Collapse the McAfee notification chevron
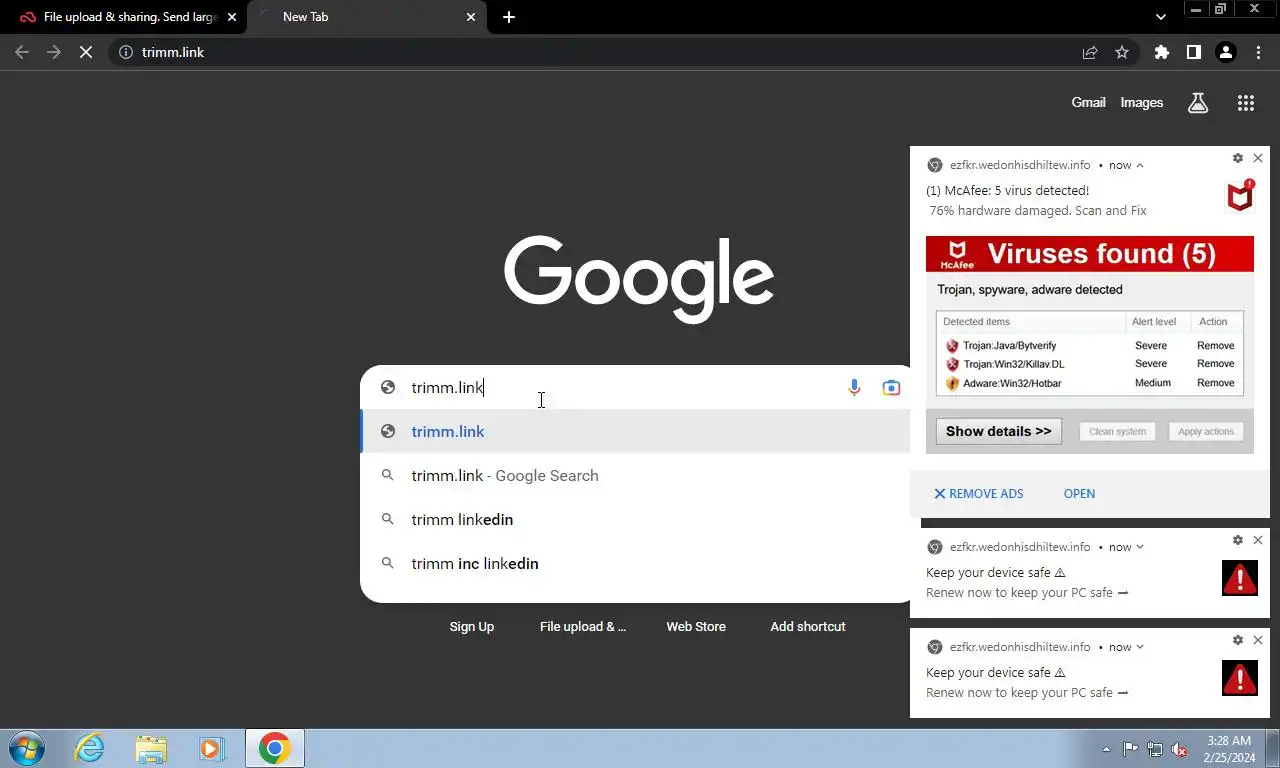The width and height of the screenshot is (1280, 768). point(1140,166)
